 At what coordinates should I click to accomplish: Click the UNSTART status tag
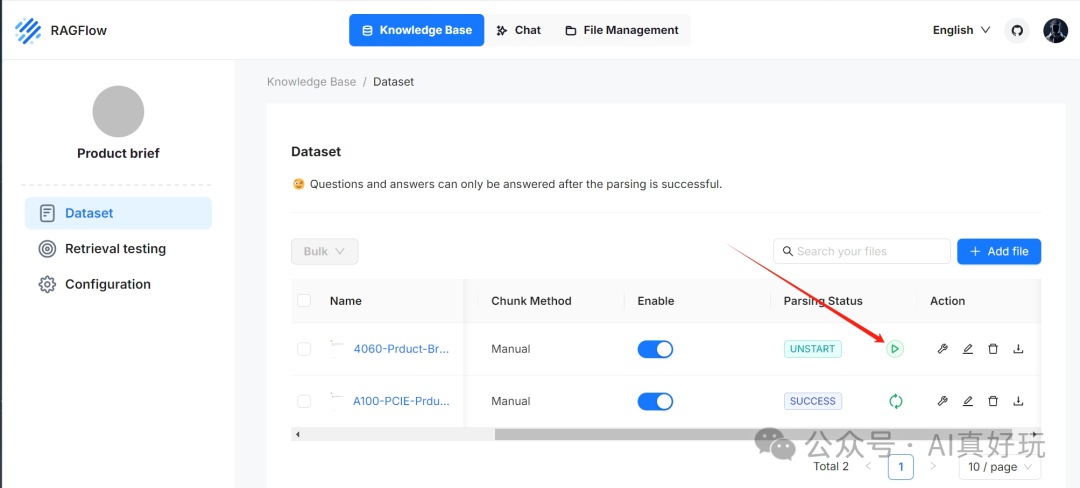tap(813, 349)
